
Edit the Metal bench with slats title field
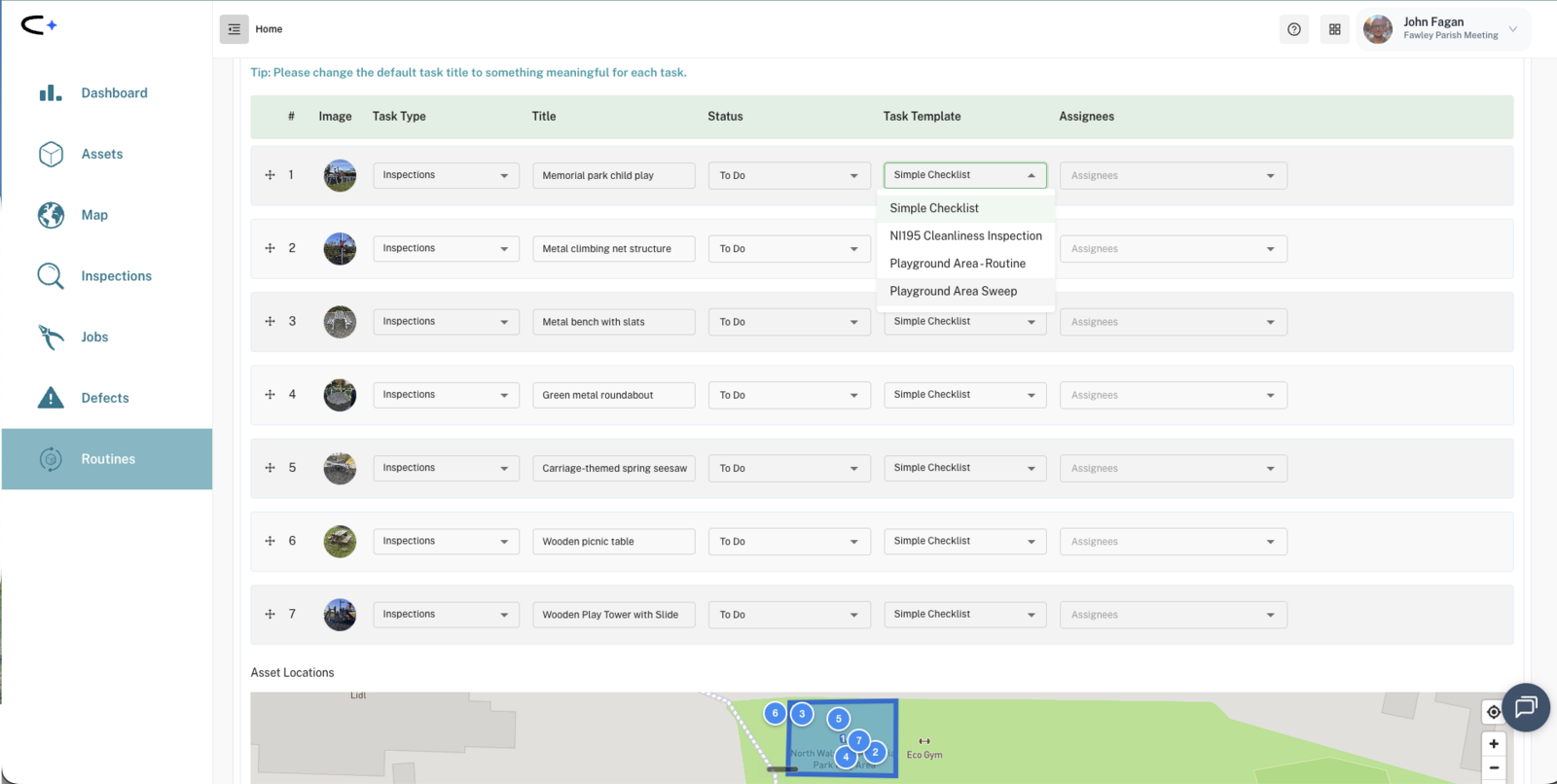pyautogui.click(x=614, y=322)
